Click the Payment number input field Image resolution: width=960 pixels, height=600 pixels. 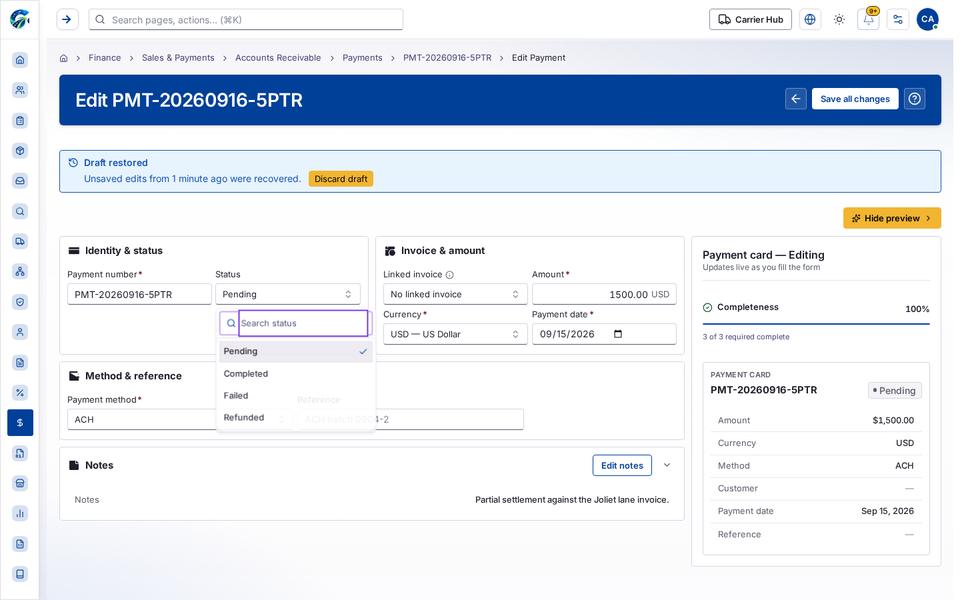[x=139, y=294]
